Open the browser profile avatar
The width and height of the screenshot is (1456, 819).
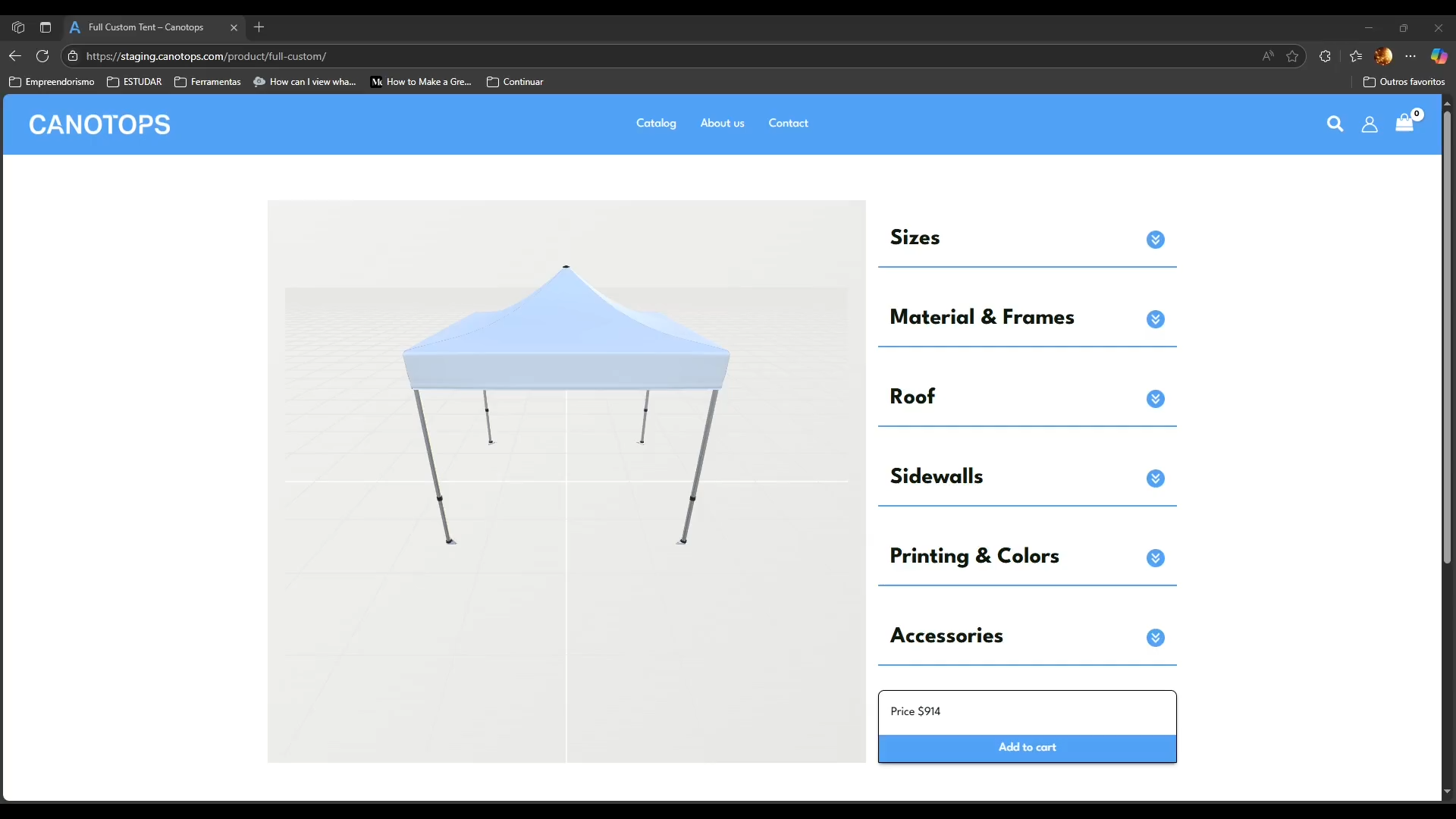(x=1383, y=56)
